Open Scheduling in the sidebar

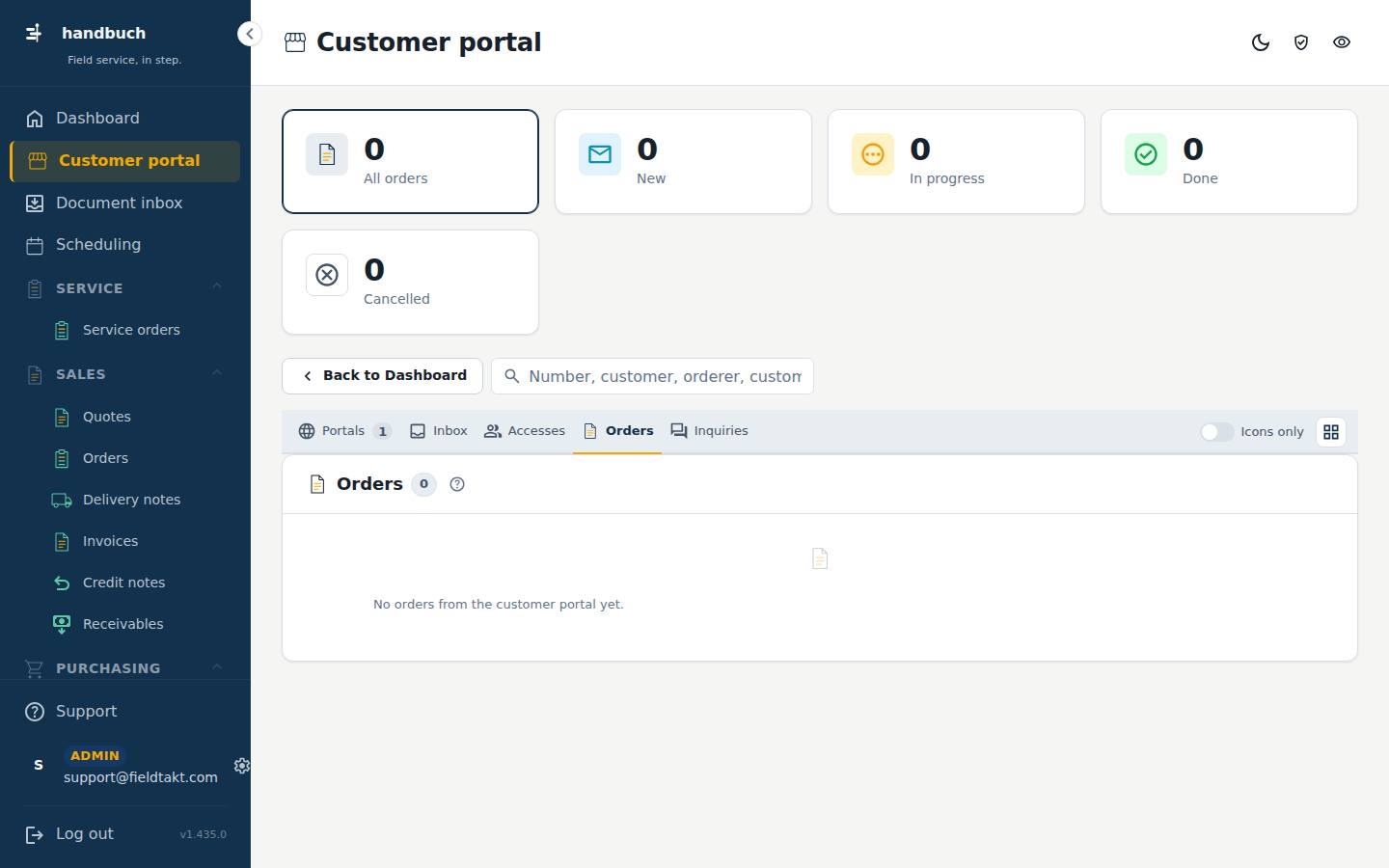click(x=125, y=245)
